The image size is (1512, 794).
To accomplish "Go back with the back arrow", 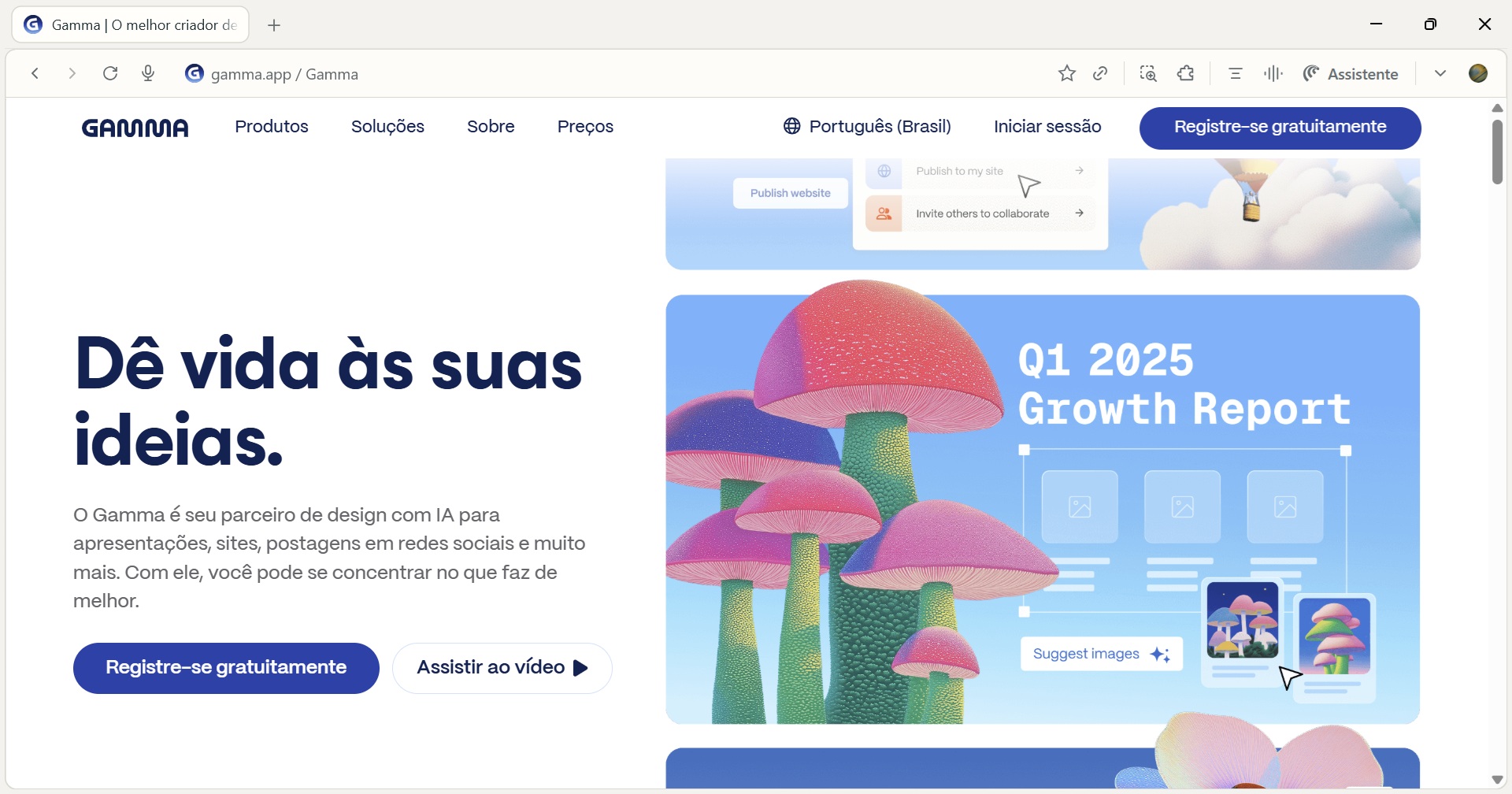I will point(35,73).
